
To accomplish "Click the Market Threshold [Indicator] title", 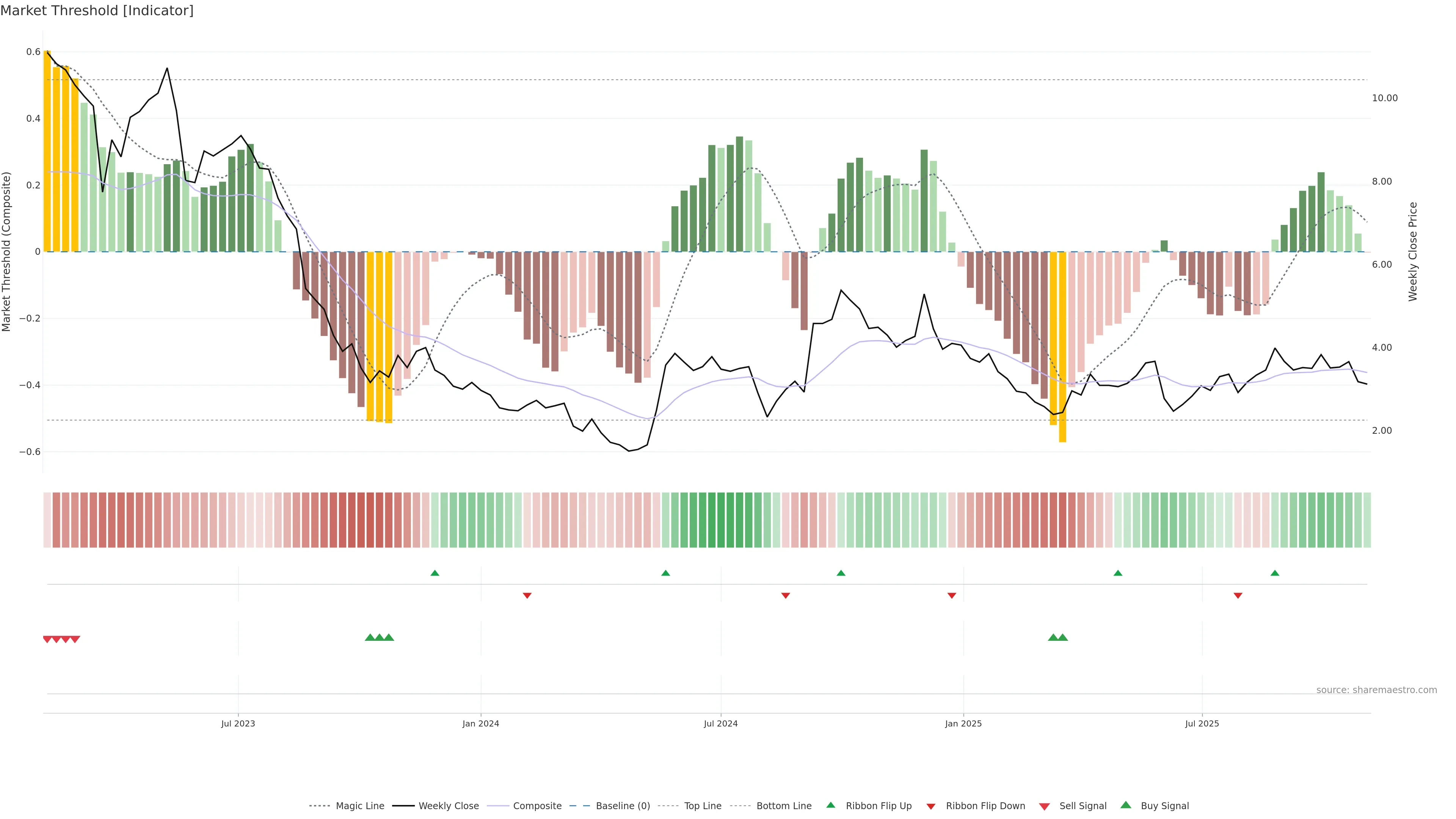I will (x=97, y=11).
